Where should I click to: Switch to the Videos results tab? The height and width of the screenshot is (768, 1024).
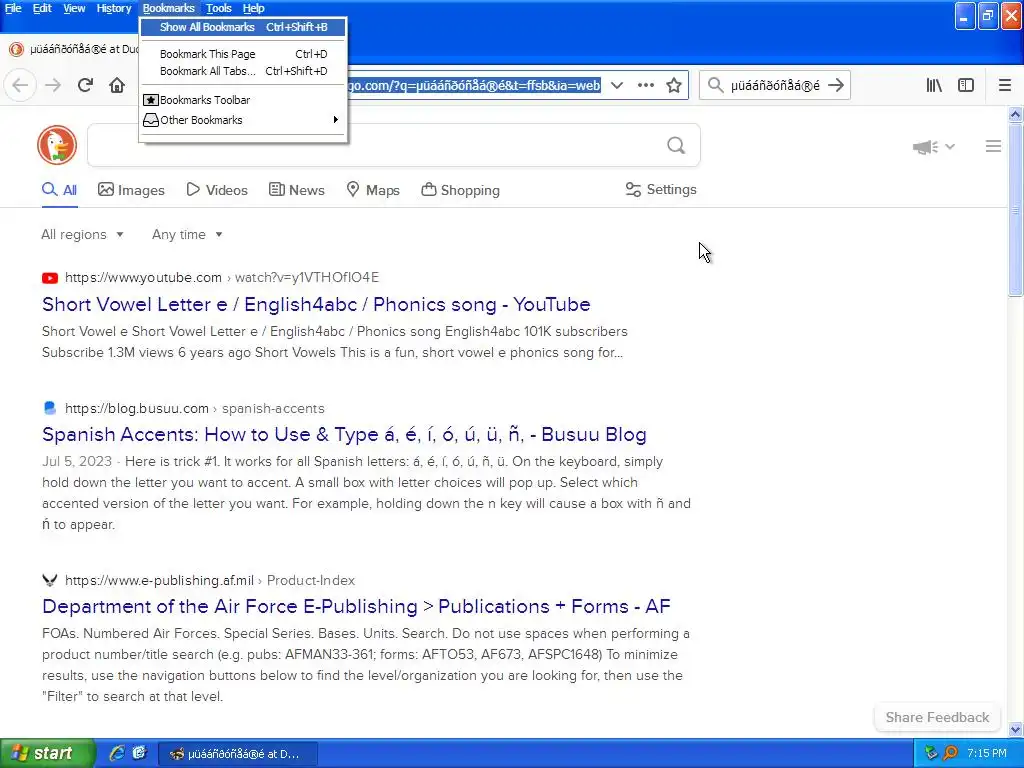point(217,190)
